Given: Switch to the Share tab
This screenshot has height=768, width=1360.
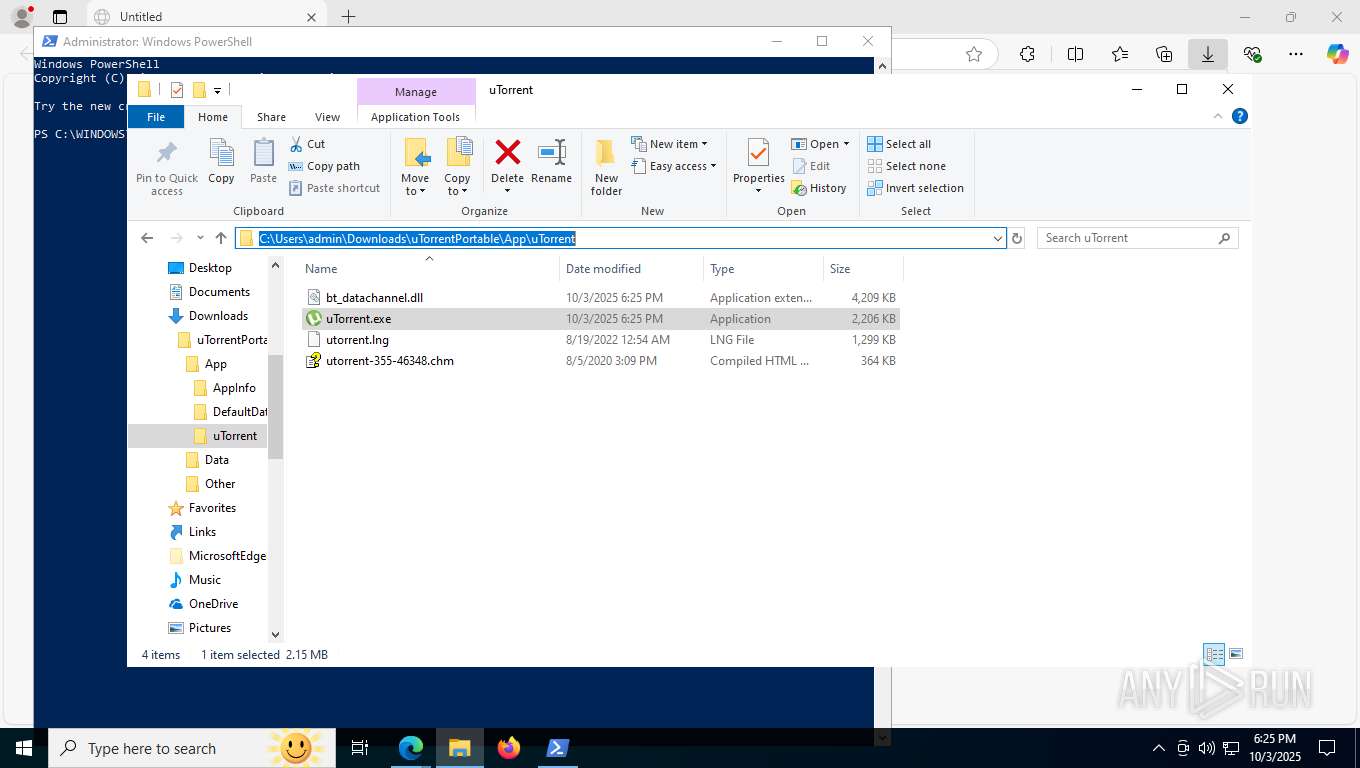Looking at the screenshot, I should click(271, 117).
